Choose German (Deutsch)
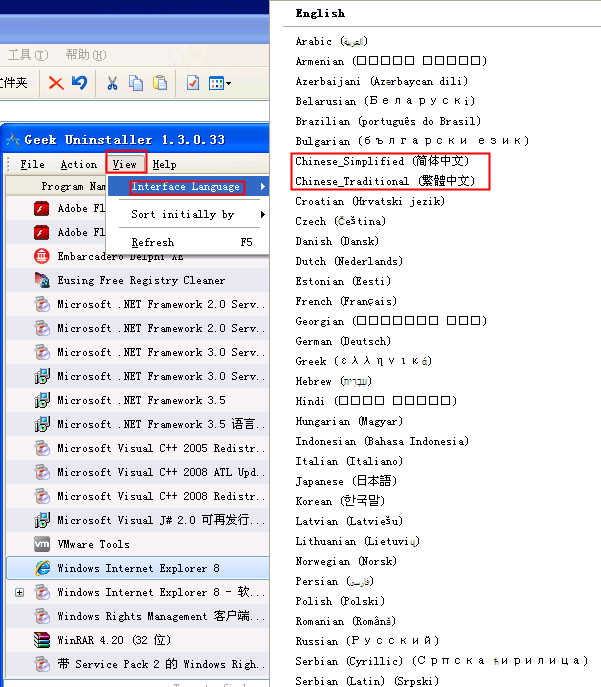Screen dimensions: 601x687 [343, 341]
